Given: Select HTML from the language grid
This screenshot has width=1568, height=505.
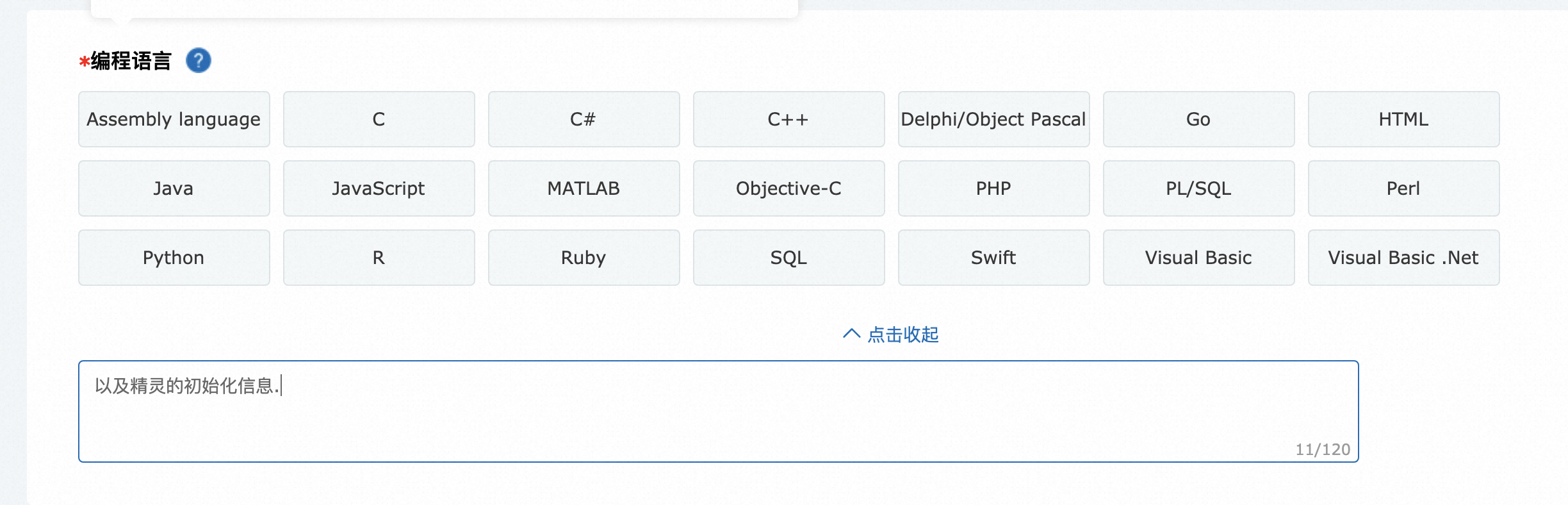Looking at the screenshot, I should pyautogui.click(x=1403, y=119).
